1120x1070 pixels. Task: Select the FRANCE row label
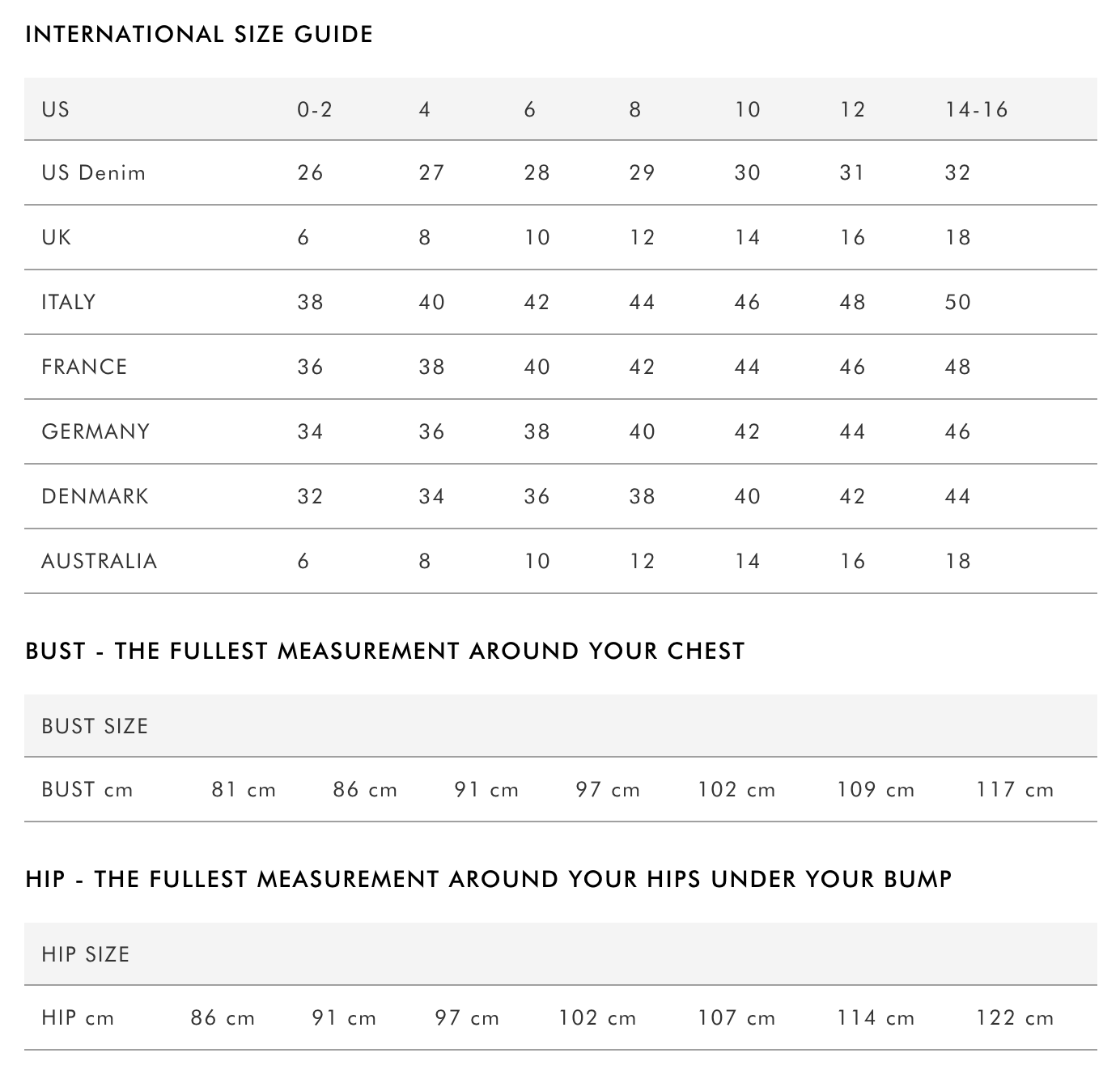tap(84, 367)
